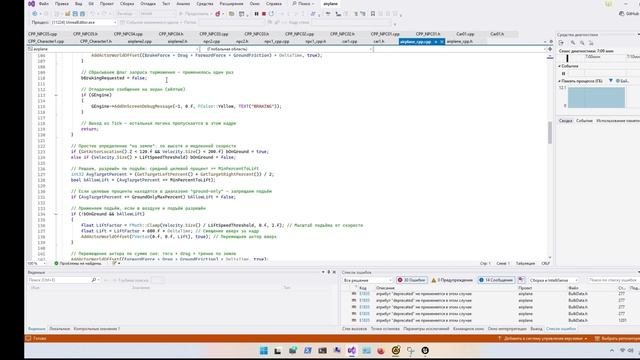Screen dimensions: 640x360
Task: Sort errors by the Описание column
Action: 385,288
